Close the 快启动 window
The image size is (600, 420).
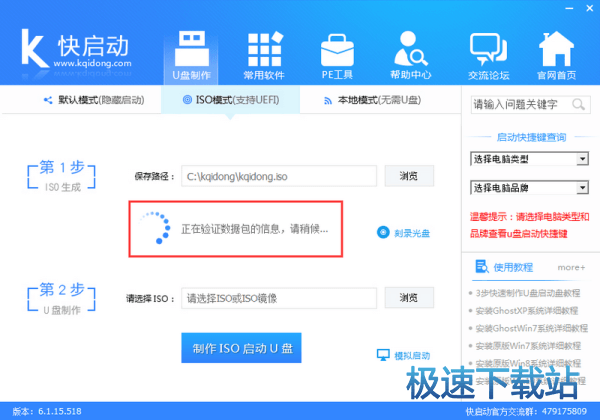(590, 8)
